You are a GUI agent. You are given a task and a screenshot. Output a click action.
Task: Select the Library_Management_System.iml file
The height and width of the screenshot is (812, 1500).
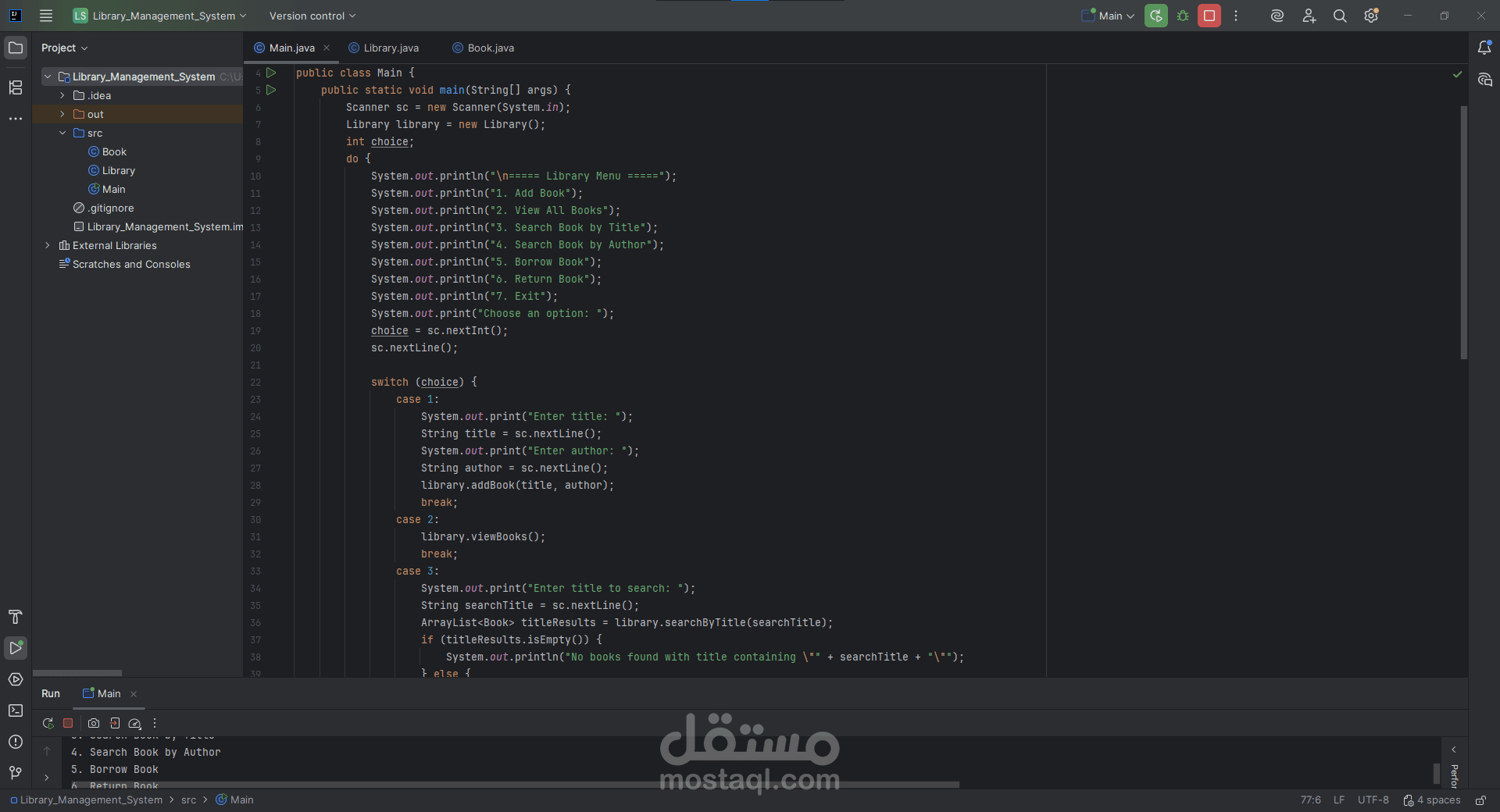pos(158,226)
